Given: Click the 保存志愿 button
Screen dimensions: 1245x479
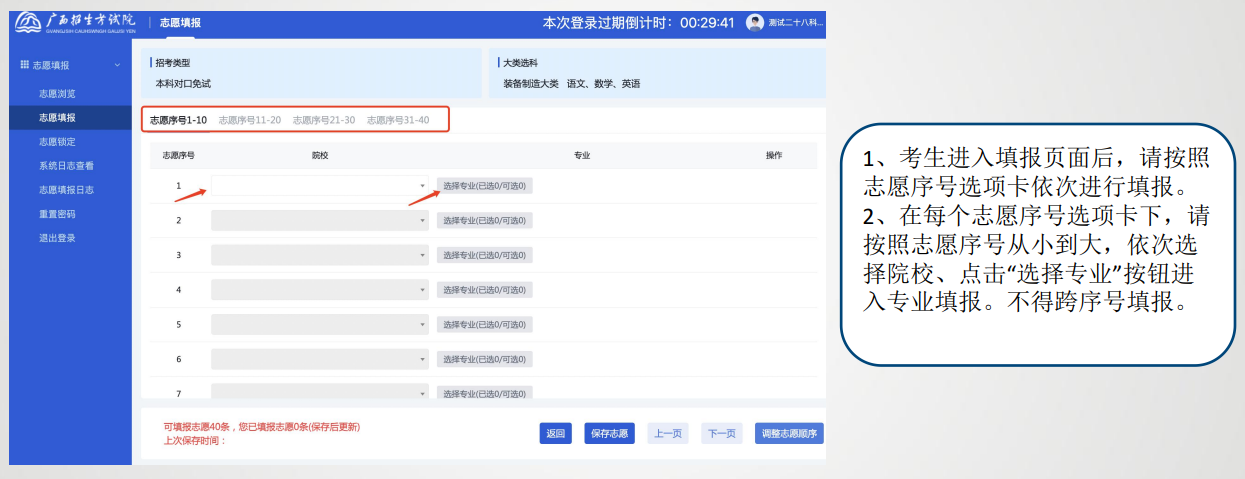Looking at the screenshot, I should 609,433.
